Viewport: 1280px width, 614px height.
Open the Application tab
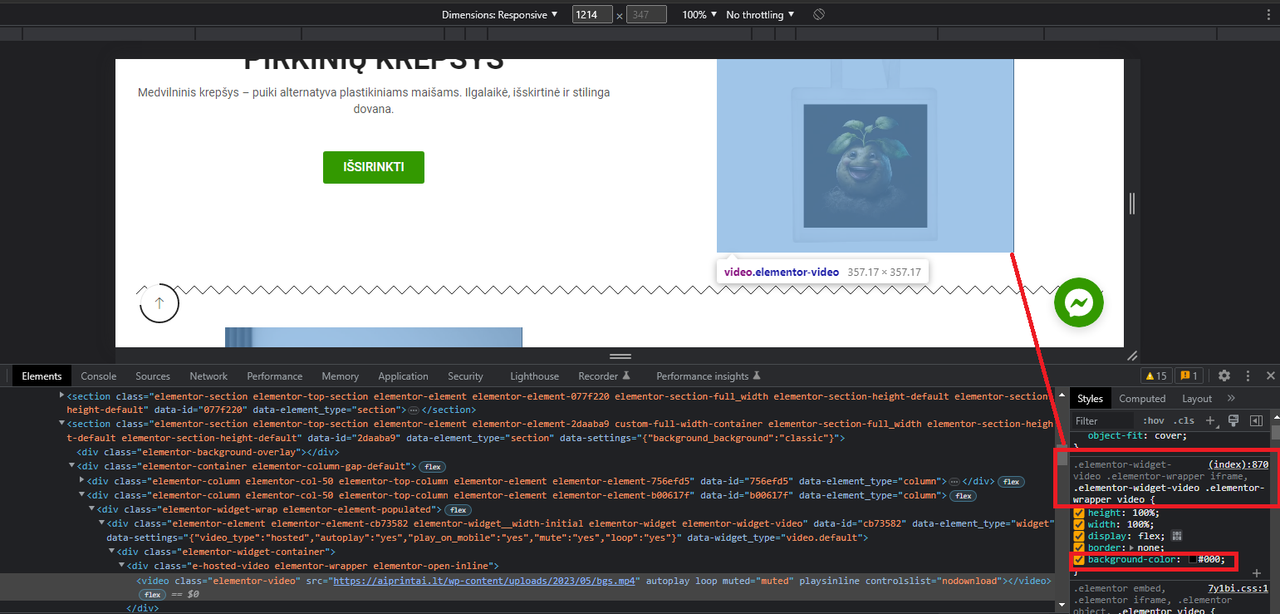point(403,376)
